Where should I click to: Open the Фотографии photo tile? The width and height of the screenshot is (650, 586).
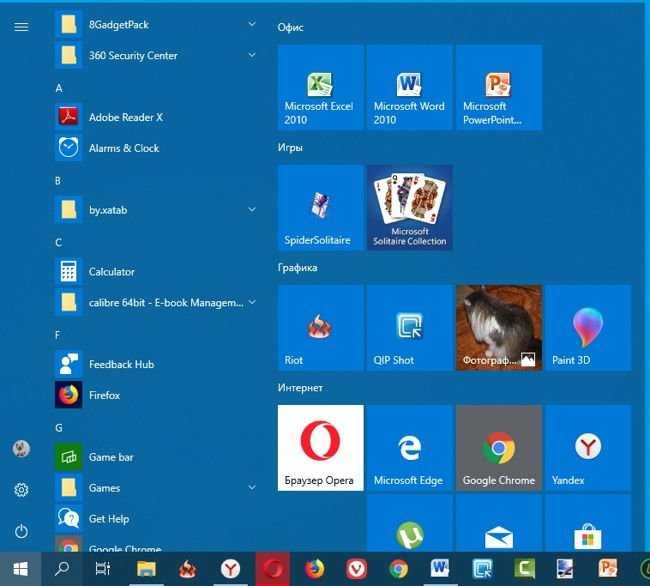tap(499, 327)
